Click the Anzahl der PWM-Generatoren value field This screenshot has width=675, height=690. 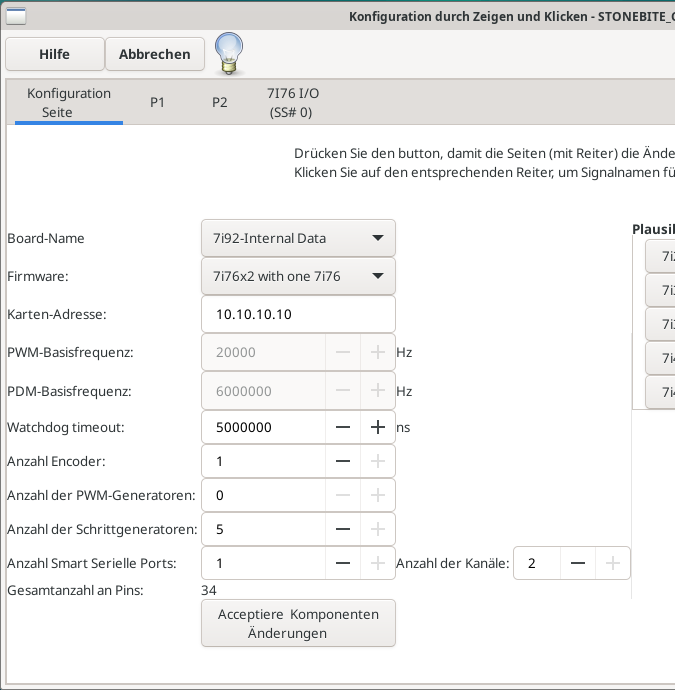click(264, 495)
